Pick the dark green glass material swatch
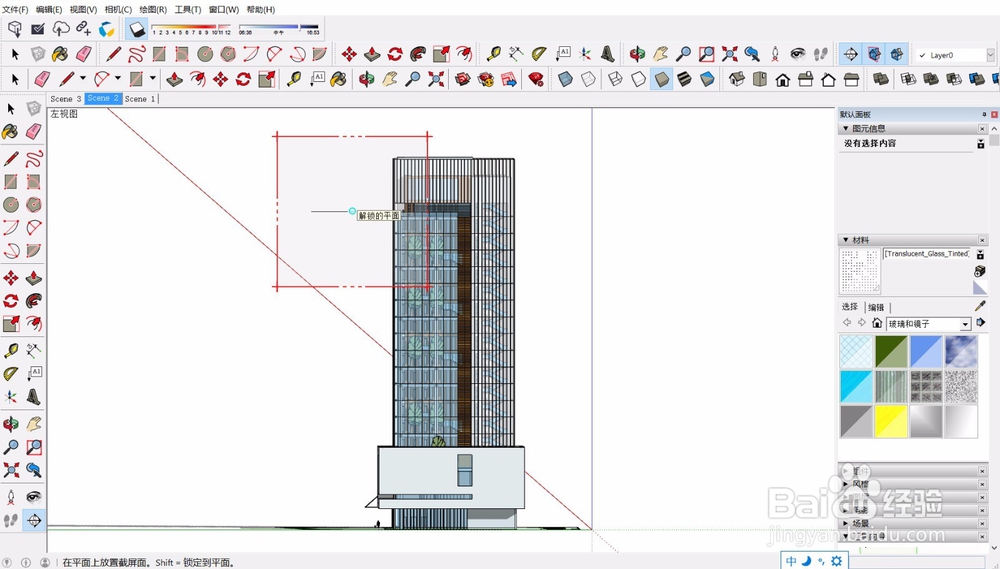Screen dimensions: 1000x569 click(891, 351)
